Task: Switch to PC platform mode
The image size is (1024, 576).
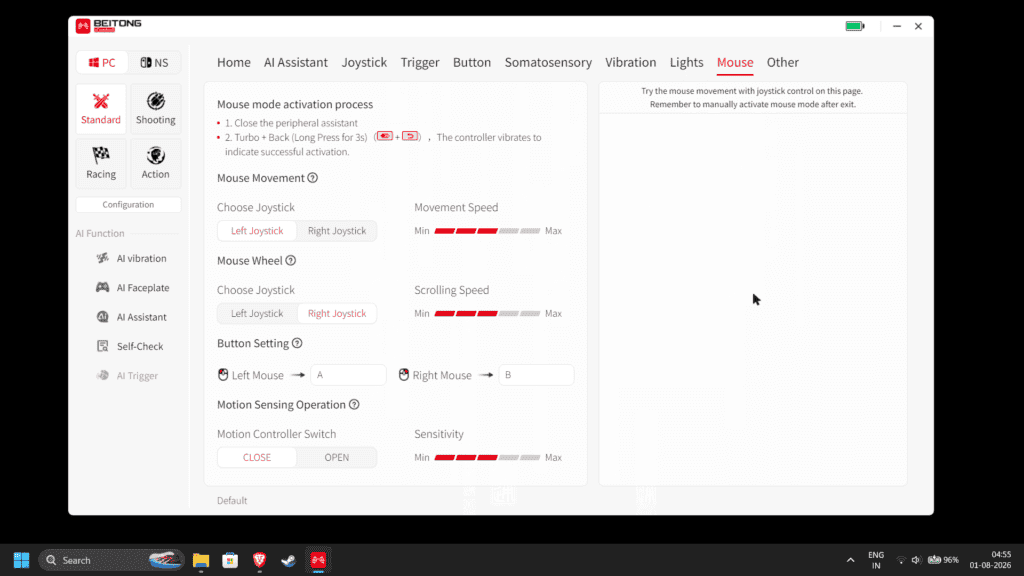Action: click(x=102, y=62)
